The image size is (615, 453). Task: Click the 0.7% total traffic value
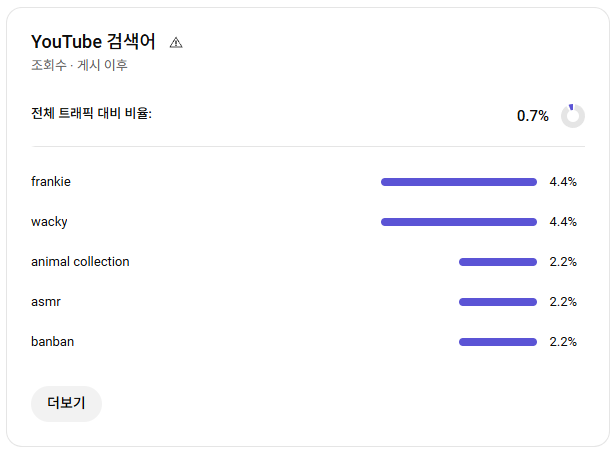533,116
